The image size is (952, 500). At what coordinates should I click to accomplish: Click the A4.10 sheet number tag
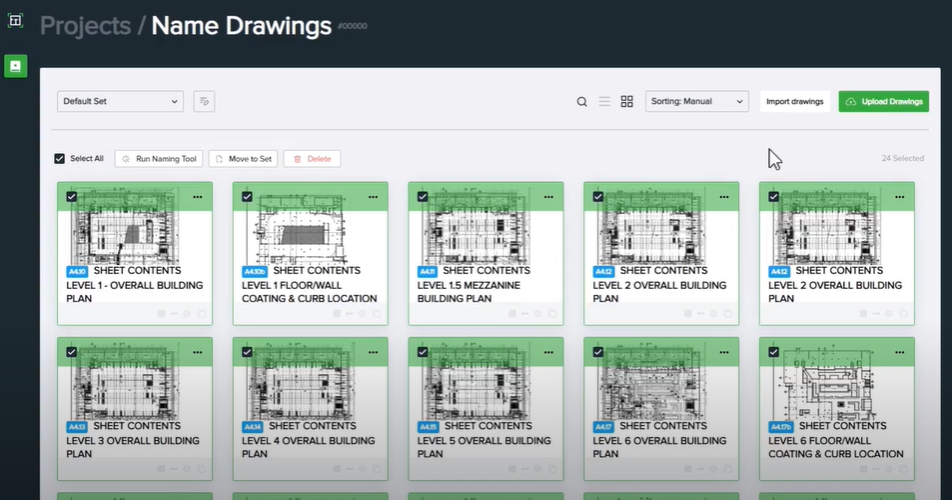[77, 271]
